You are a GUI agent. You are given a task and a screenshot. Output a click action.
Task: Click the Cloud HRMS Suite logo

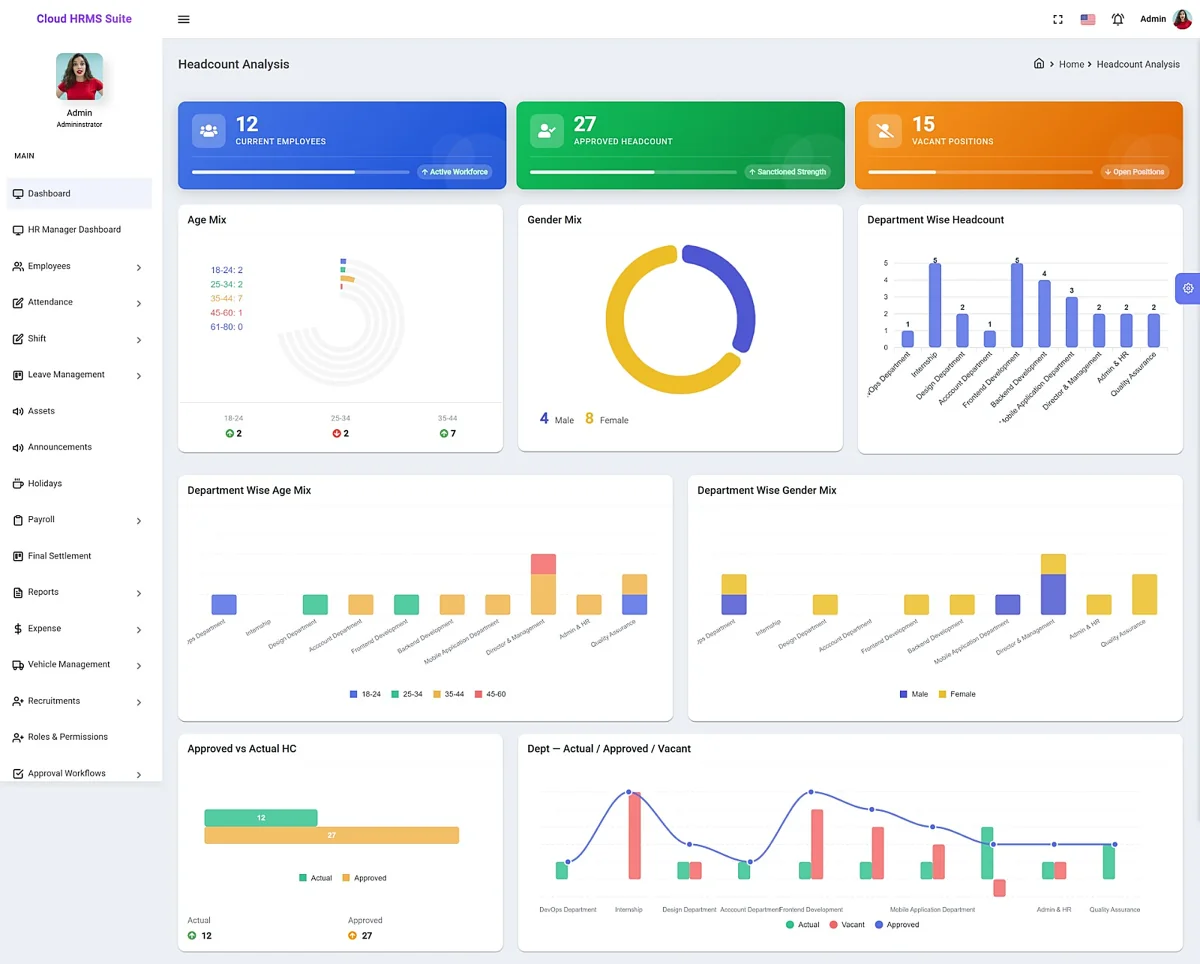point(84,18)
